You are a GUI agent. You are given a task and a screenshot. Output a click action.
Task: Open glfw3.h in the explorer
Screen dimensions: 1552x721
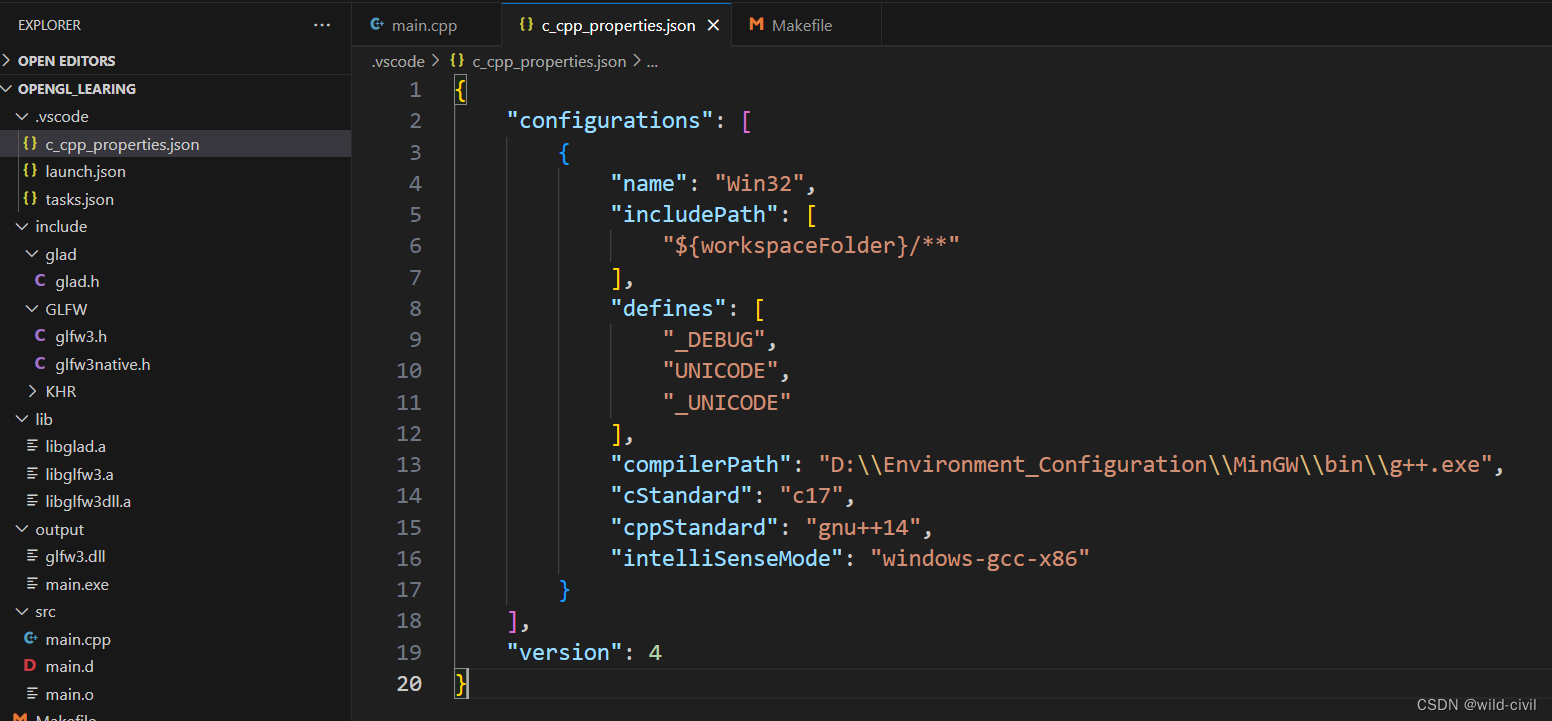pyautogui.click(x=81, y=336)
